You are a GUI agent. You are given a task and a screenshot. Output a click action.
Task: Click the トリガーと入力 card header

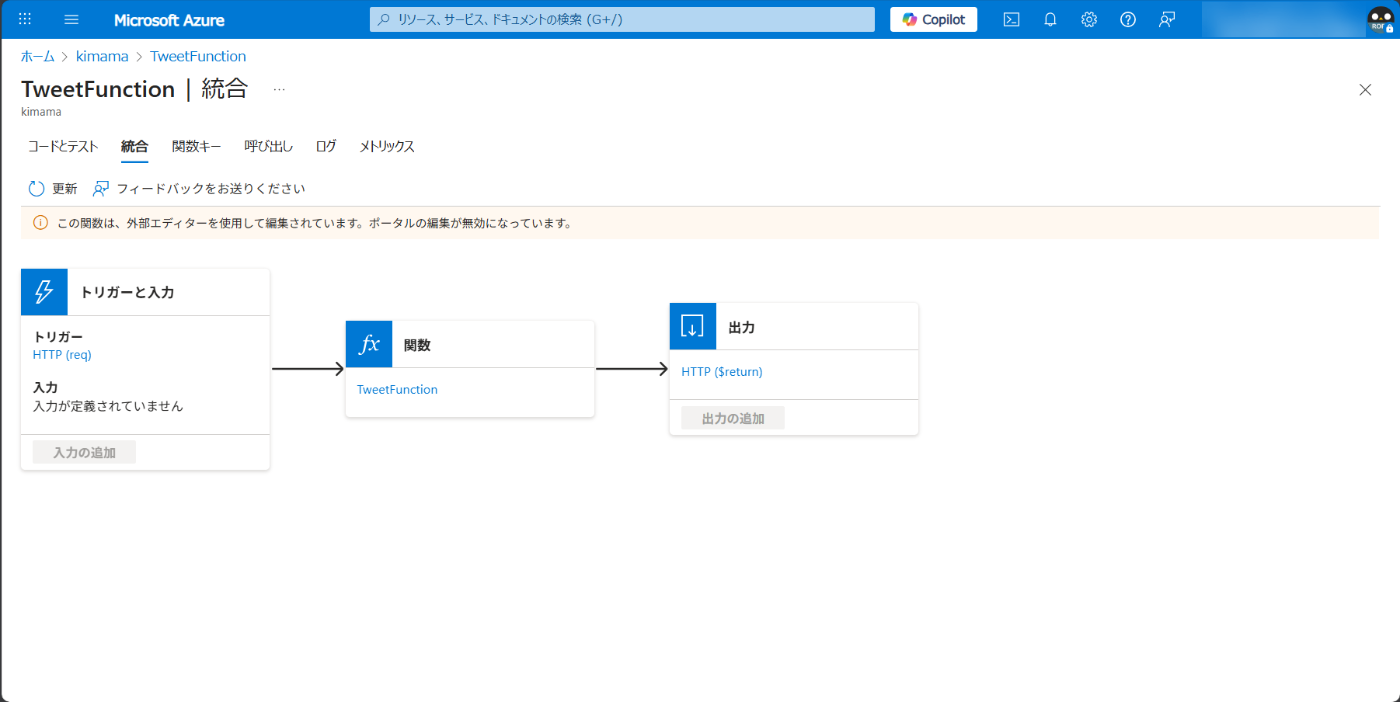pos(145,292)
